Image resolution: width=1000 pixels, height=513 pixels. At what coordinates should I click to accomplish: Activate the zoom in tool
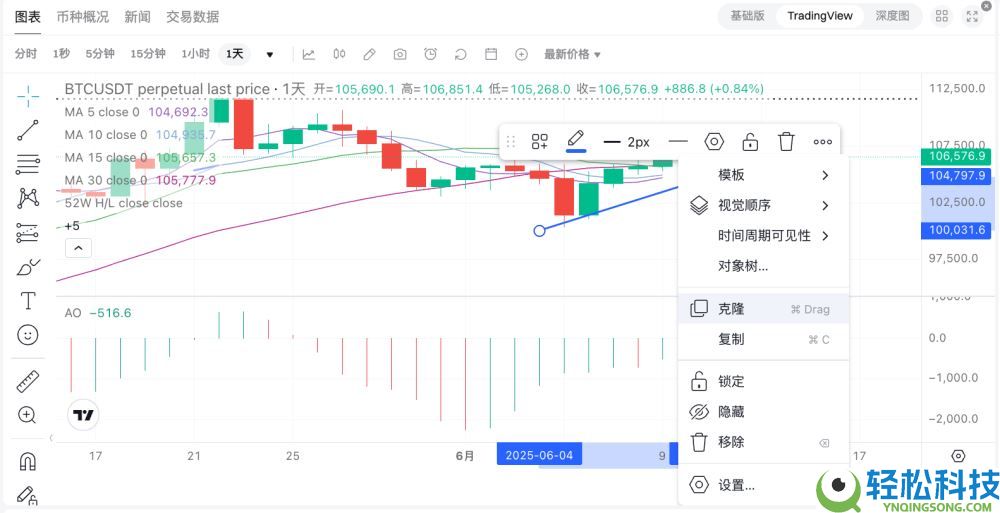coord(27,415)
